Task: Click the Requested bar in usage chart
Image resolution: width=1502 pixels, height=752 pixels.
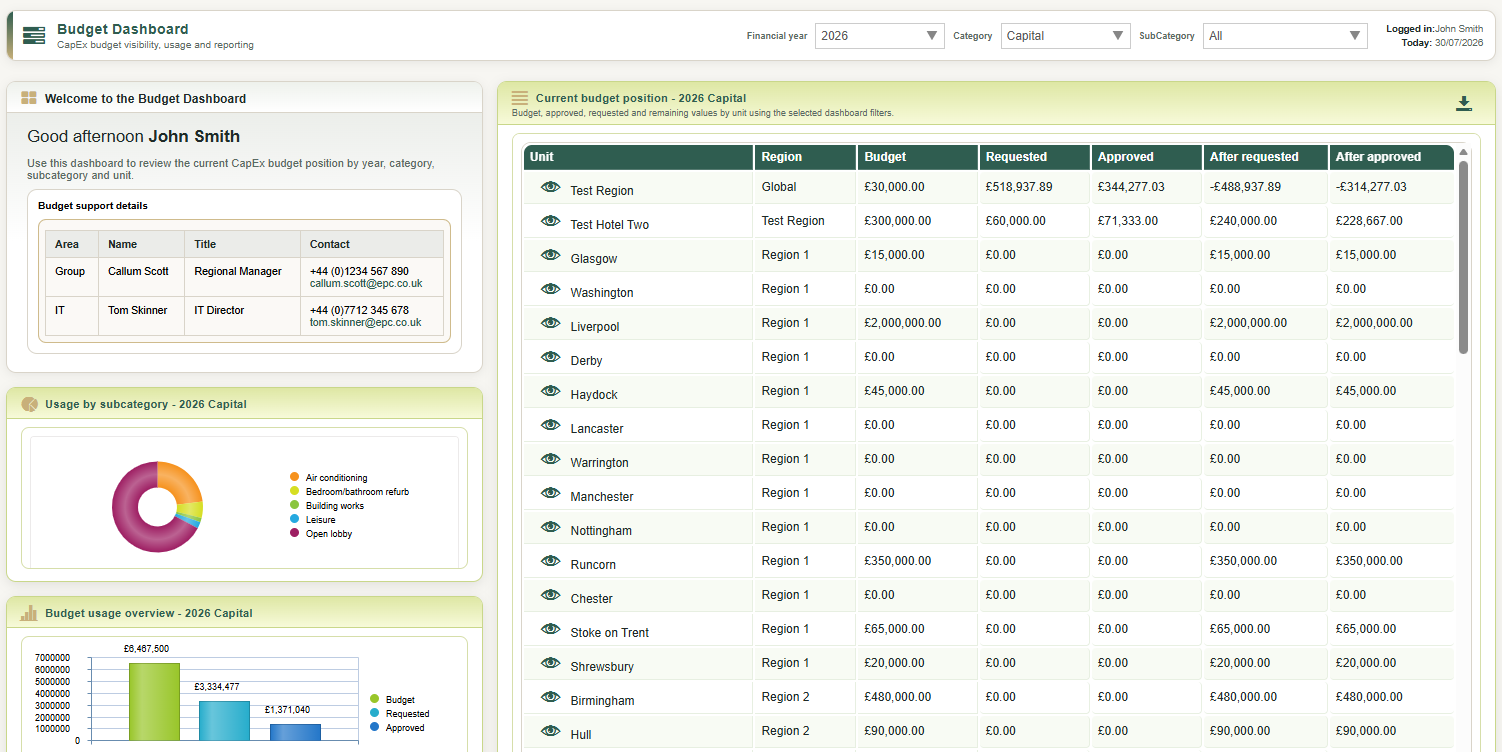Action: (224, 721)
